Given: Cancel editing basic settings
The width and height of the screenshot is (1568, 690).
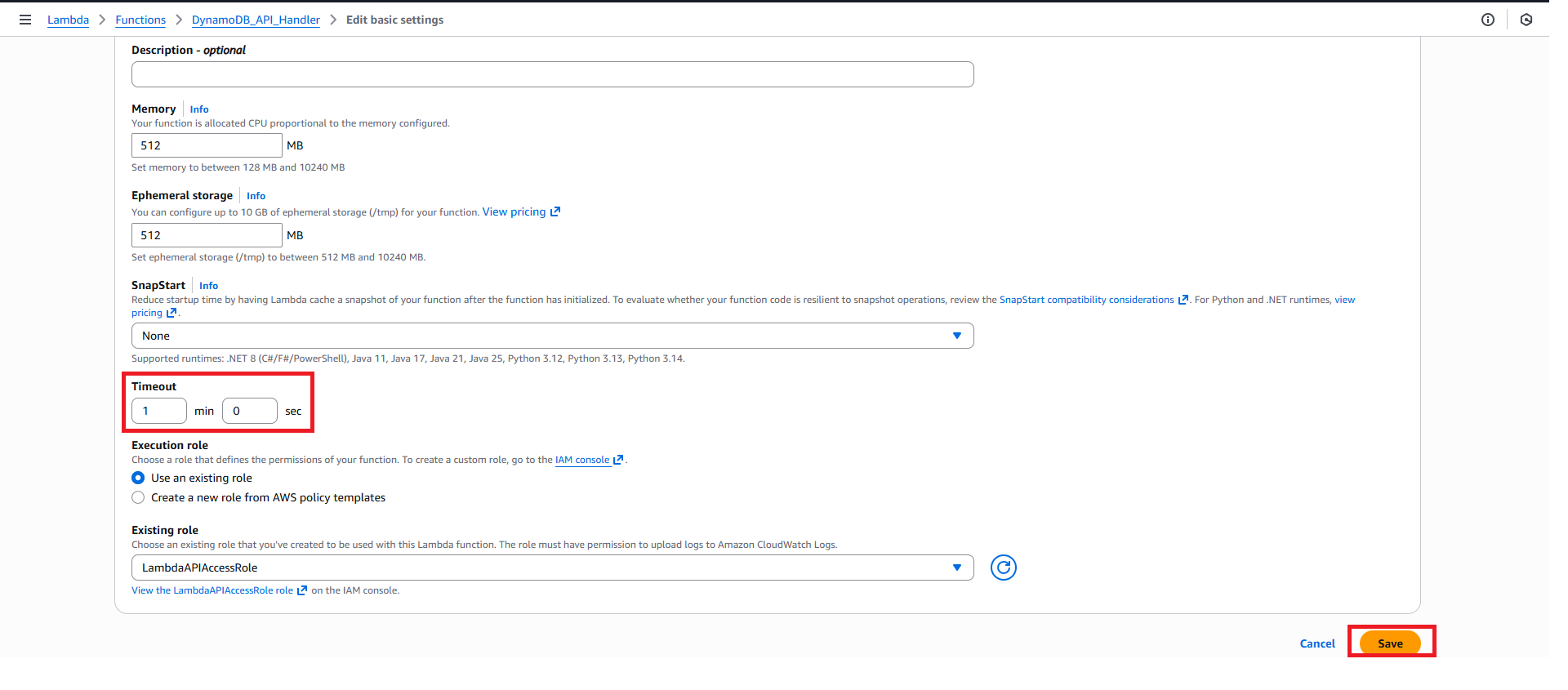Looking at the screenshot, I should pyautogui.click(x=1316, y=643).
